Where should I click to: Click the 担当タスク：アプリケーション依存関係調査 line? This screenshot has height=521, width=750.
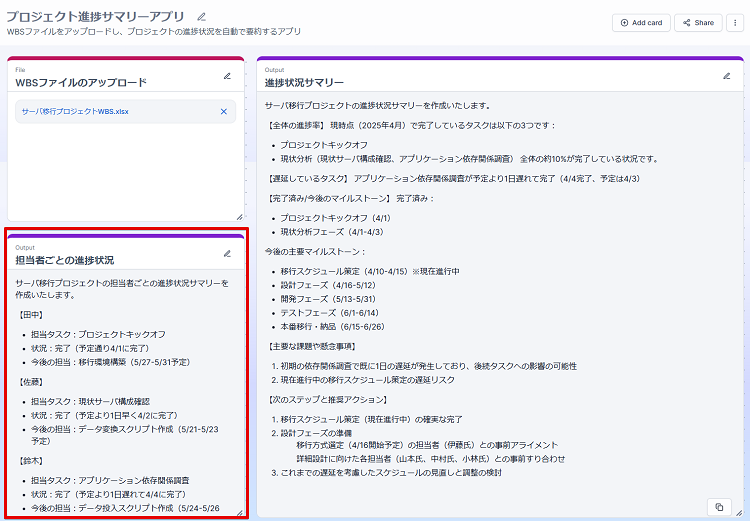110,480
